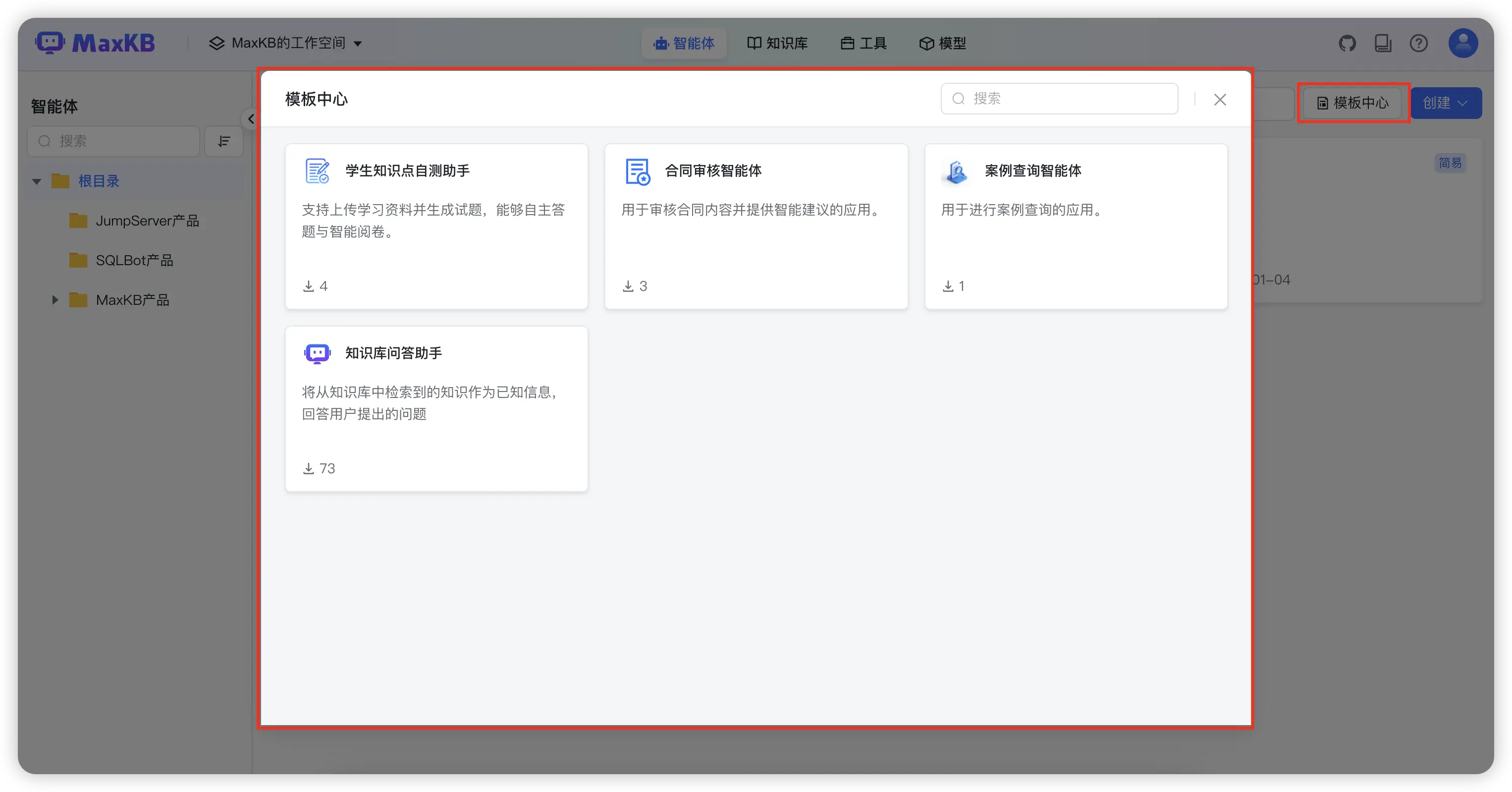Expand the 创建 dropdown button
1512x792 pixels.
[1446, 103]
